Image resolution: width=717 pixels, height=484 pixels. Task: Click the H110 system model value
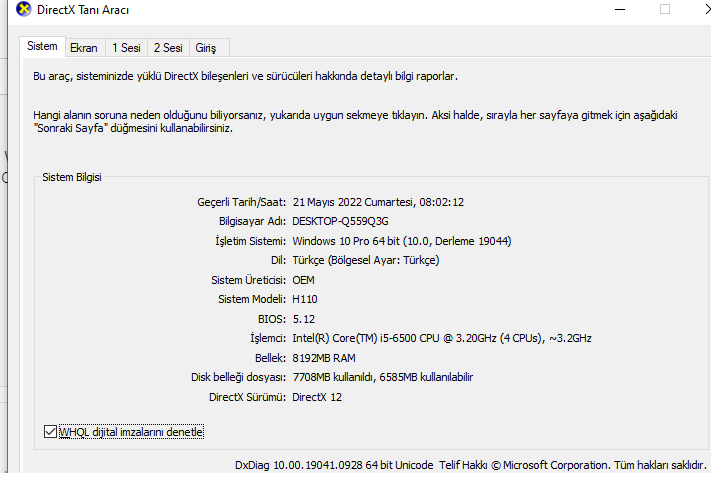click(305, 299)
